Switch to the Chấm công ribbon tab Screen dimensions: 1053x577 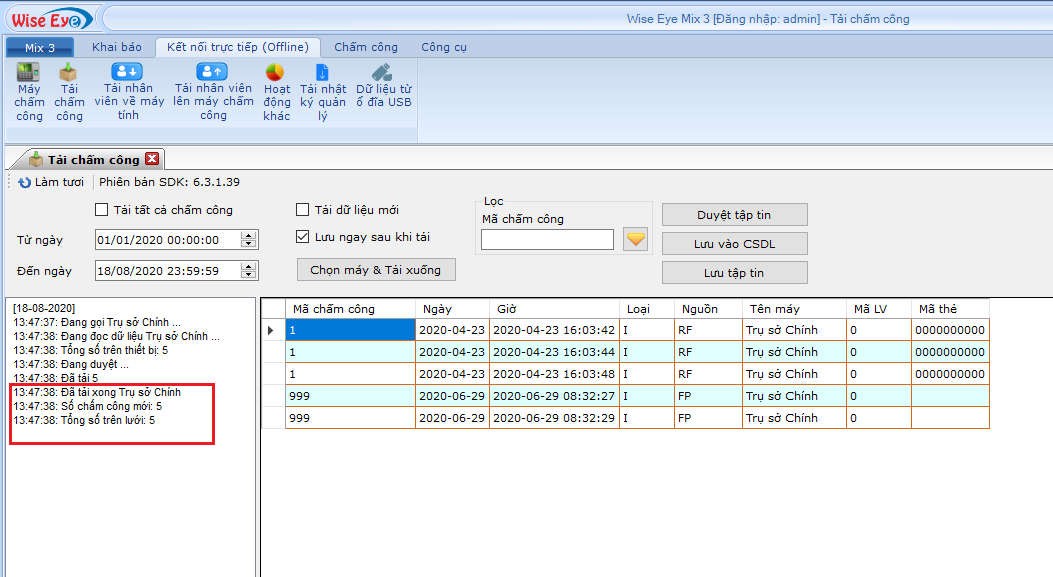365,47
